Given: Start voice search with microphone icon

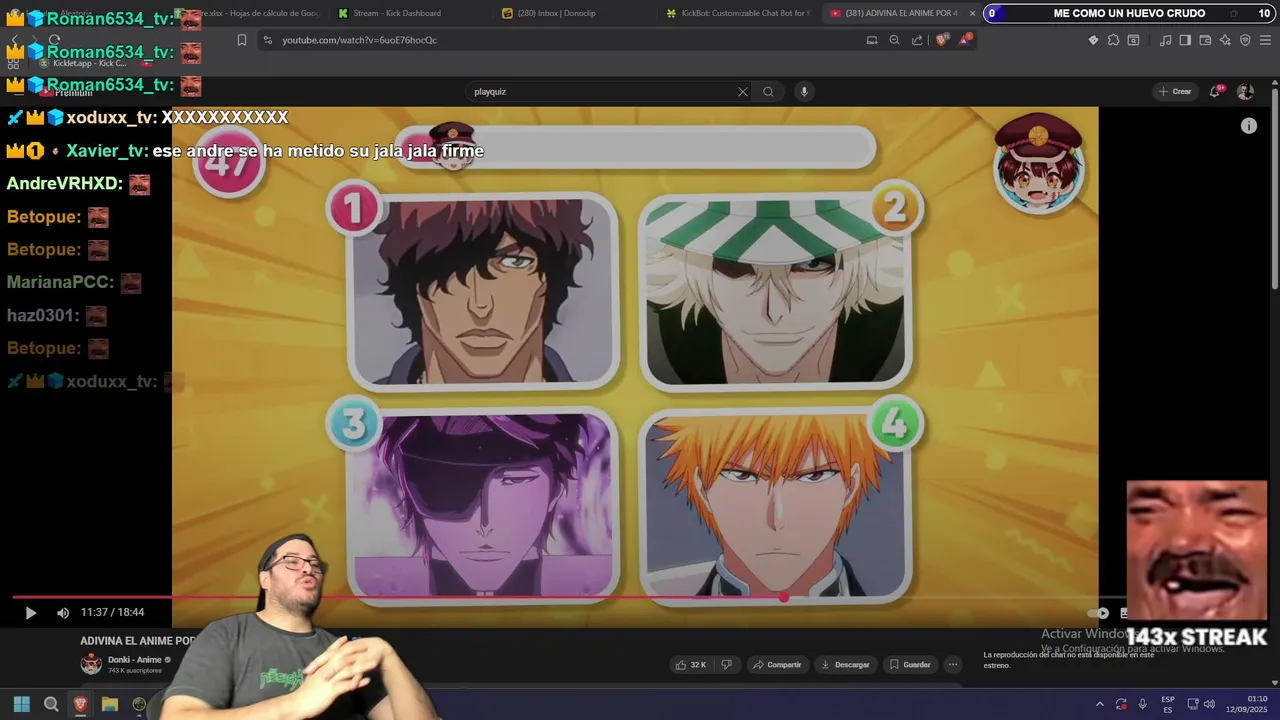Looking at the screenshot, I should tap(803, 92).
